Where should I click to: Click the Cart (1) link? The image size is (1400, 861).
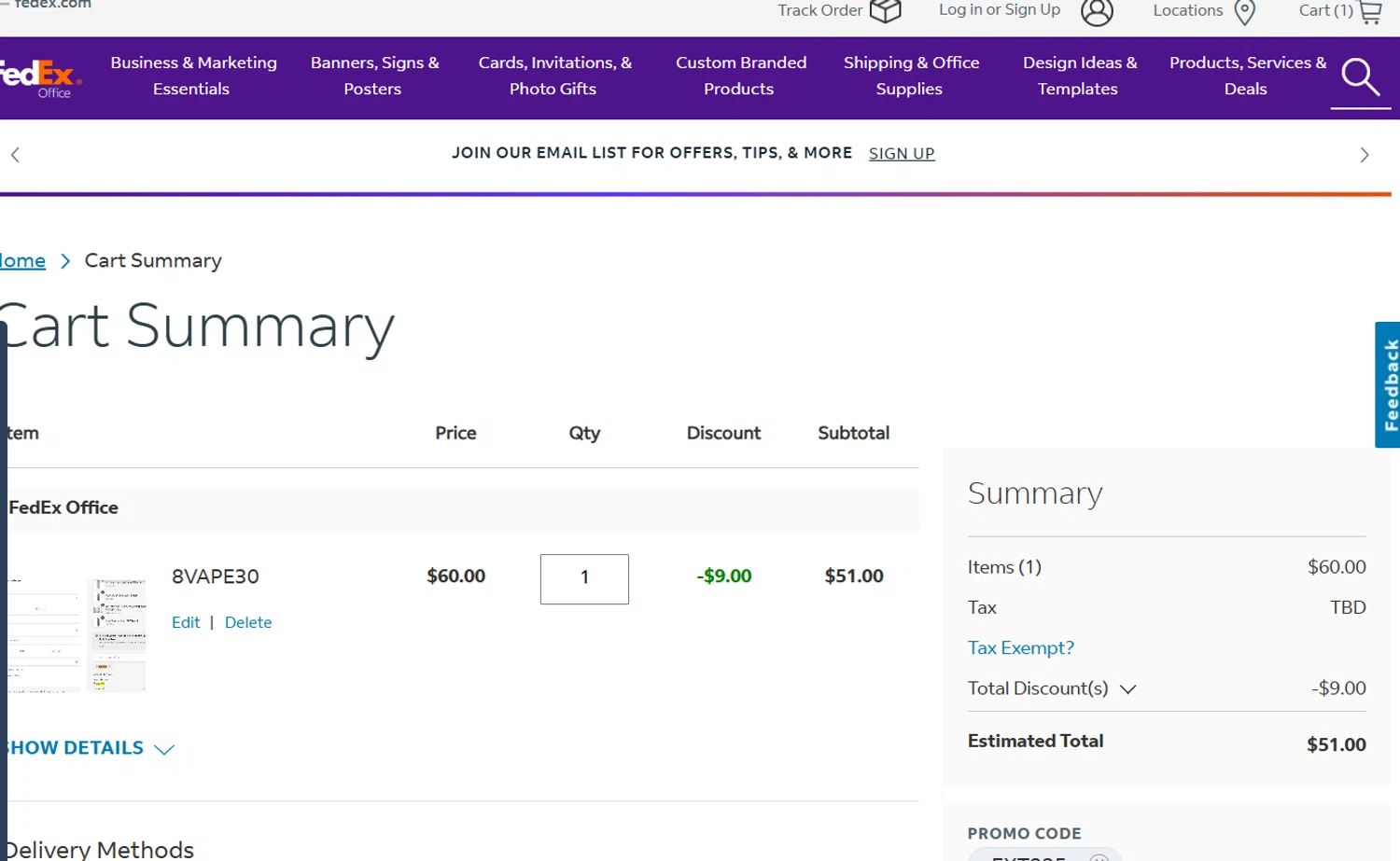(1325, 10)
